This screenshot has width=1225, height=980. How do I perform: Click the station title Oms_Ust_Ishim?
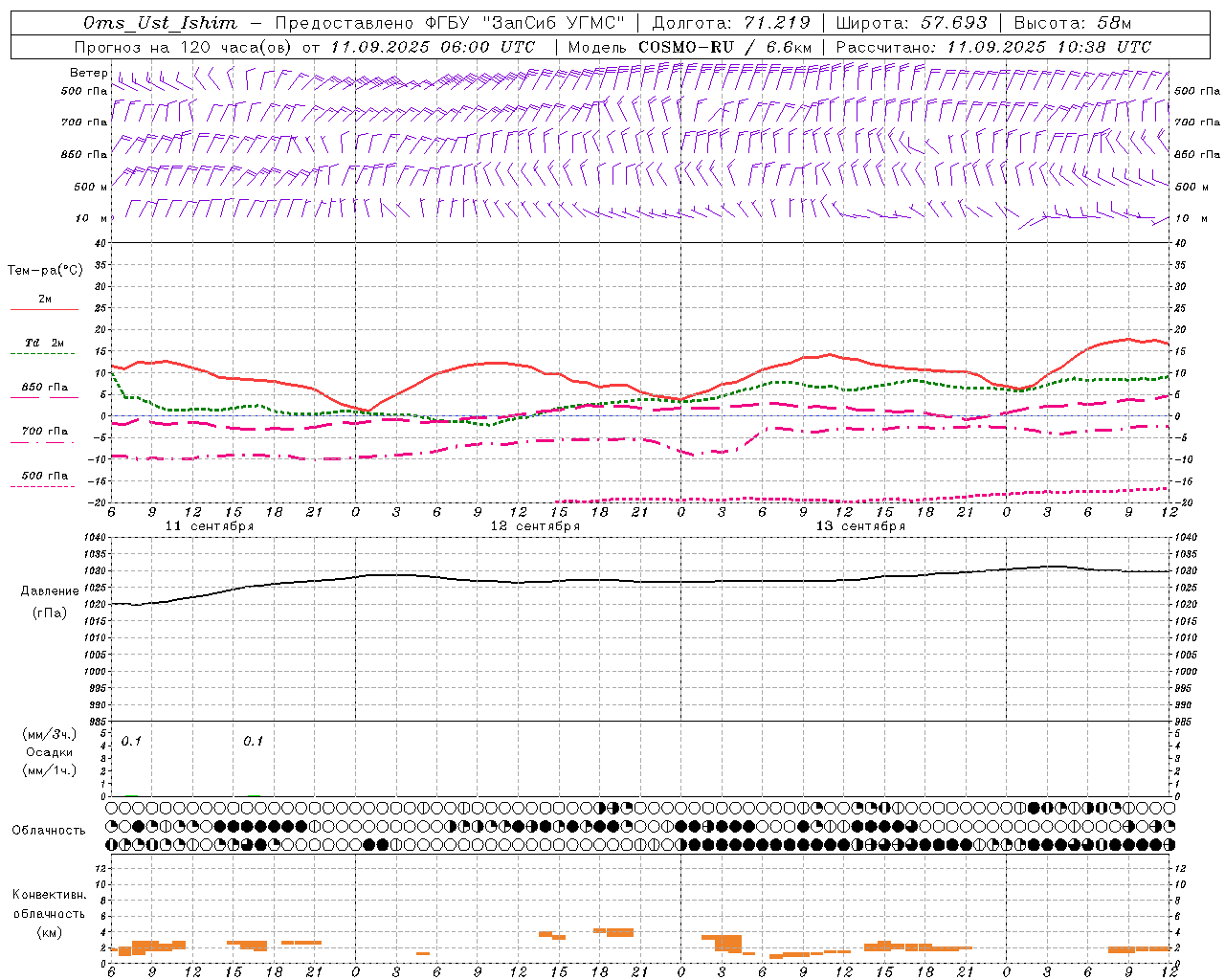(x=159, y=23)
